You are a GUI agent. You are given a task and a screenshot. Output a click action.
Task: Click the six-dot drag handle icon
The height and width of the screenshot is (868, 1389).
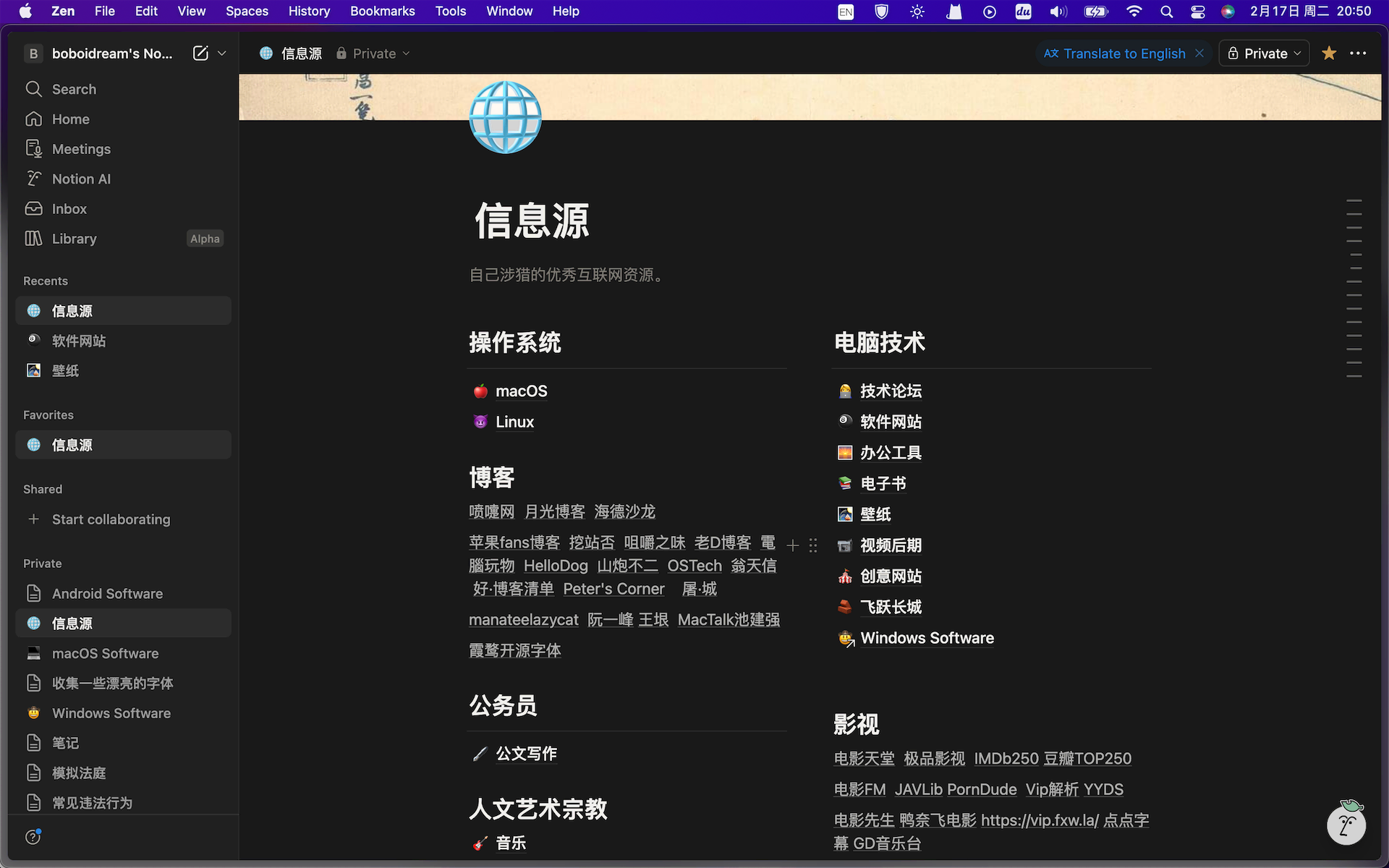pos(813,545)
